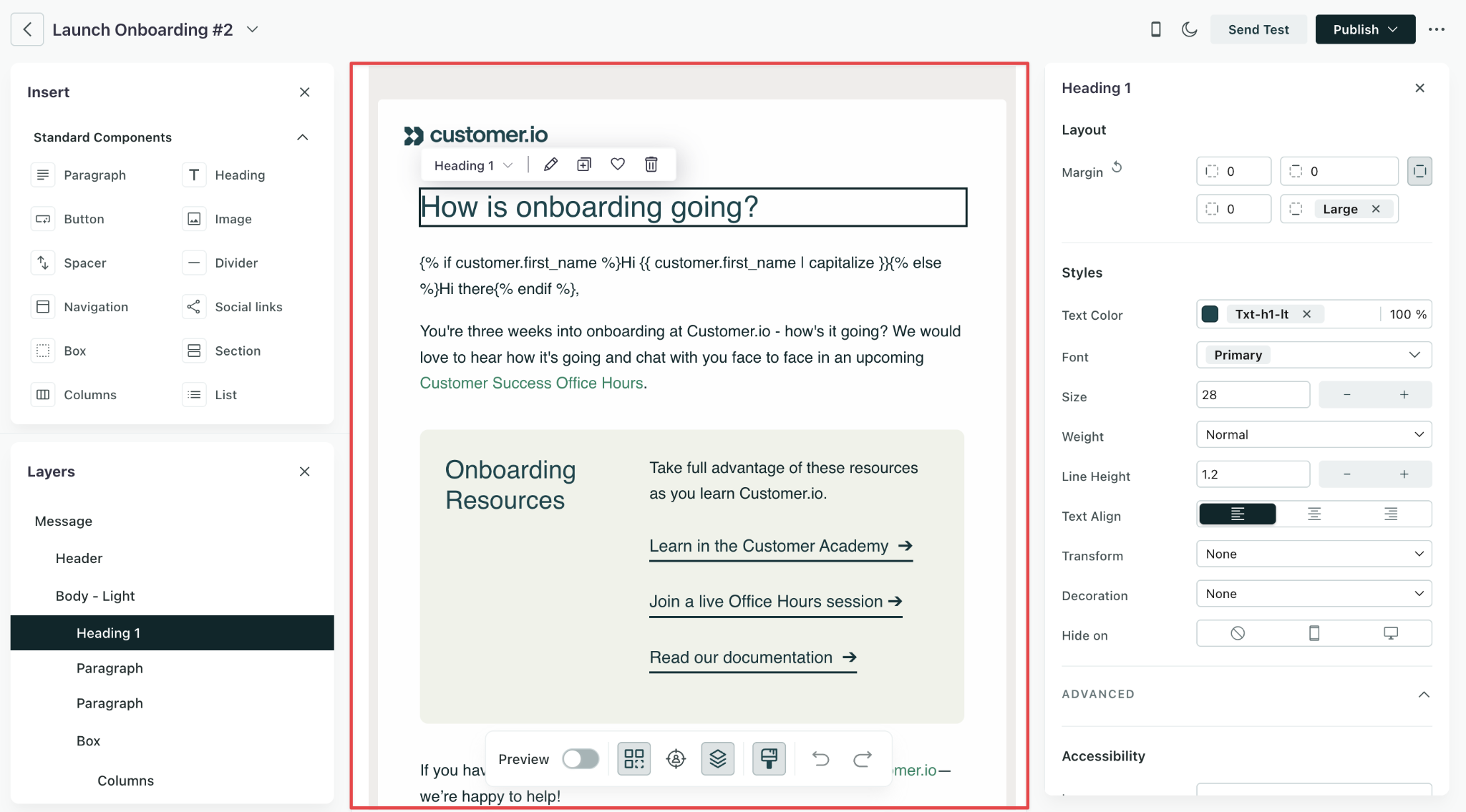Remove the Txt-h1-lt color token
Screen dimensions: 1466x812
pos(1307,314)
